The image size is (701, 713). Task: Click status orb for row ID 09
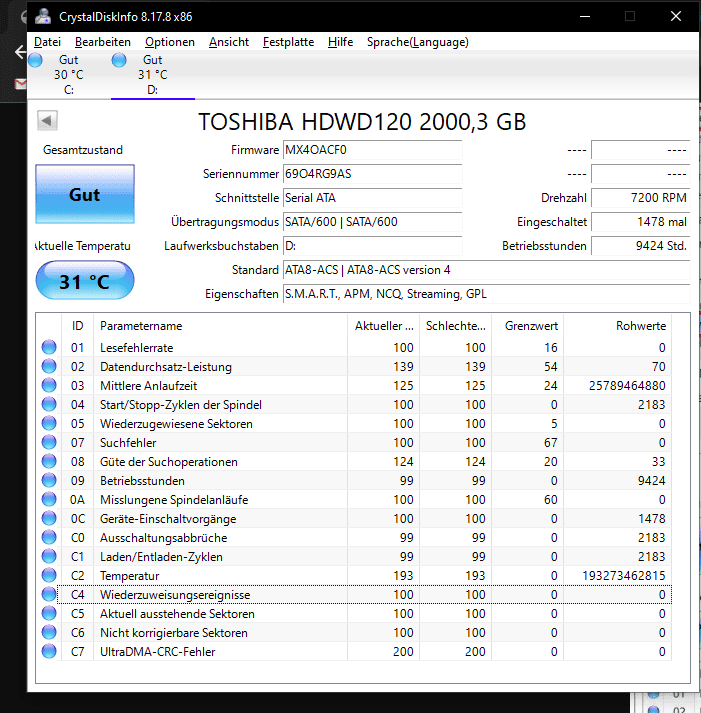[49, 480]
